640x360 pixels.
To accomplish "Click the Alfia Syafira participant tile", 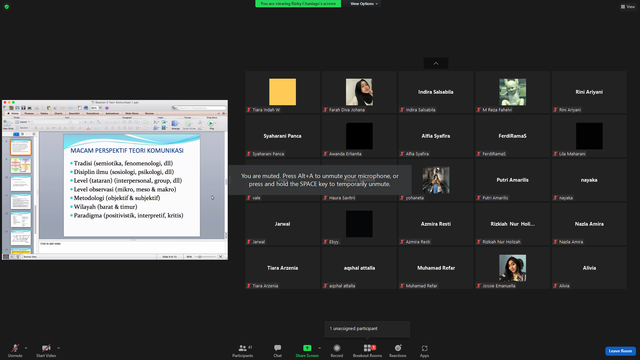I will pos(436,136).
